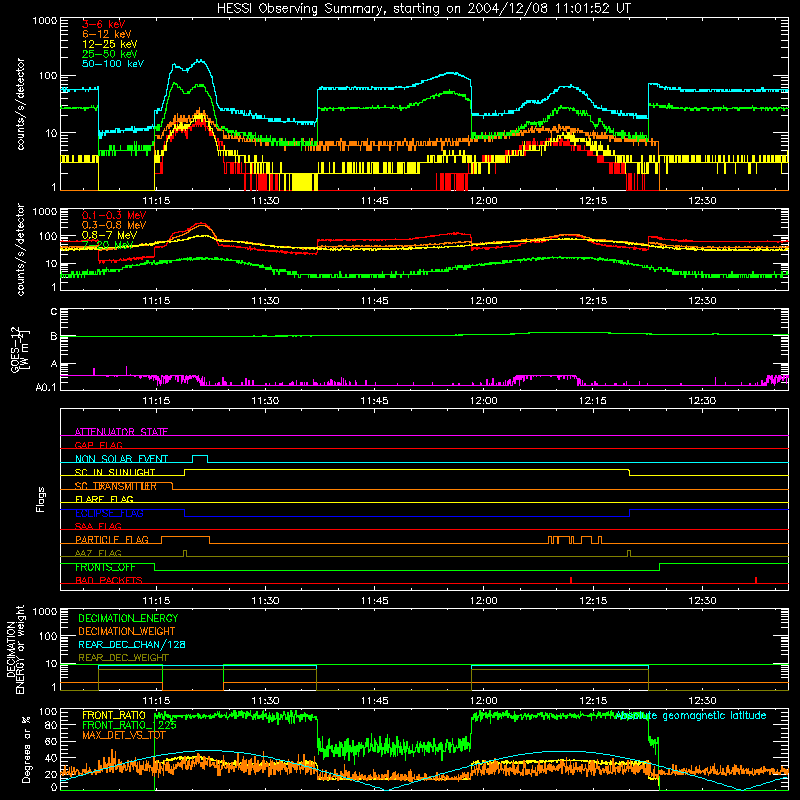Click the ECLIPSE_FLAG label
This screenshot has width=800, height=800.
point(109,513)
